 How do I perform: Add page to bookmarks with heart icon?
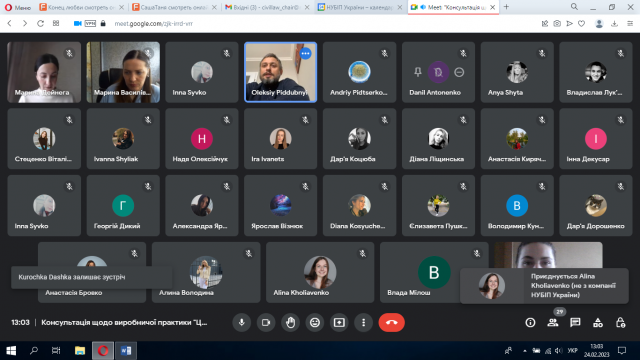(582, 24)
